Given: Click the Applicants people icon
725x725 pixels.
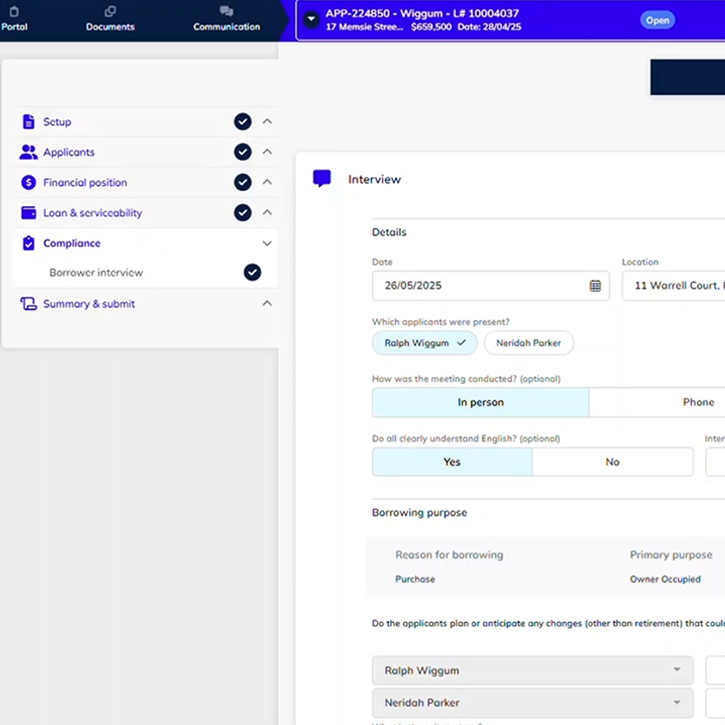Looking at the screenshot, I should pyautogui.click(x=28, y=152).
